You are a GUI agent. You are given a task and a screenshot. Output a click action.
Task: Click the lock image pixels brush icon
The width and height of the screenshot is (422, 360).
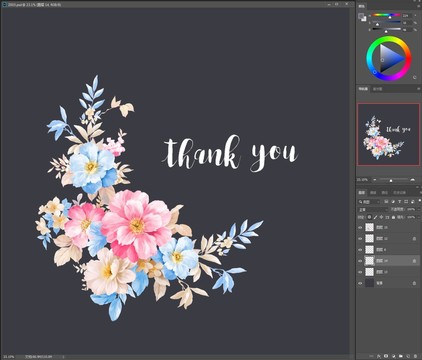(x=375, y=217)
